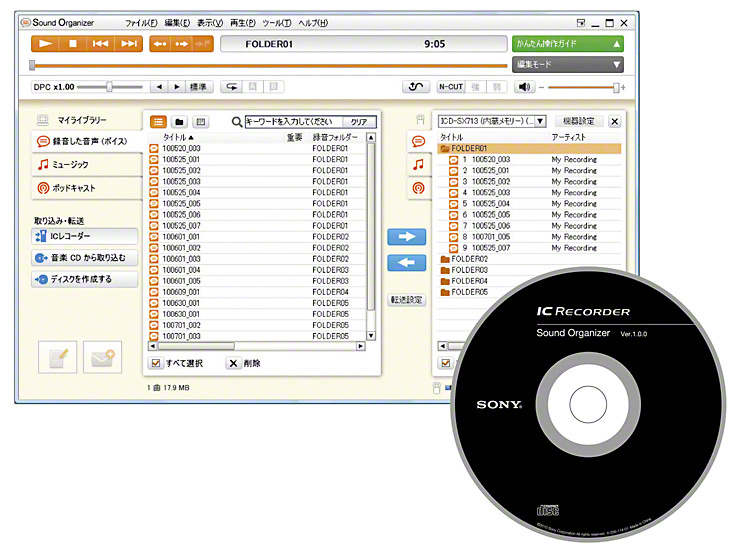Toggle the N-CUT noise cut button
Image resolution: width=740 pixels, height=555 pixels.
click(x=452, y=87)
